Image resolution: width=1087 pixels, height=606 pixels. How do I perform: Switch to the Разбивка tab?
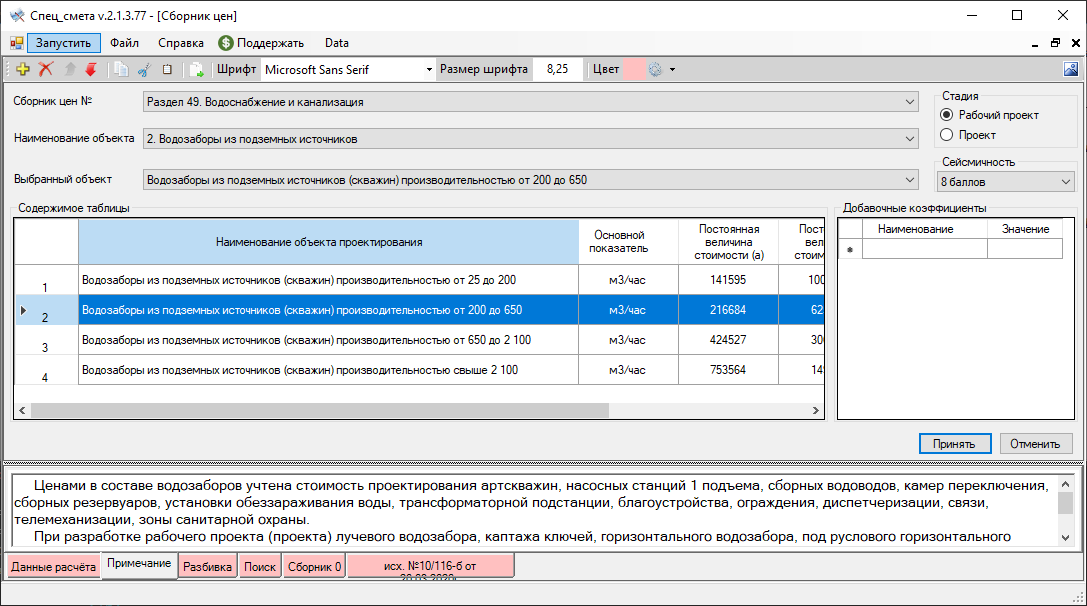pos(207,566)
